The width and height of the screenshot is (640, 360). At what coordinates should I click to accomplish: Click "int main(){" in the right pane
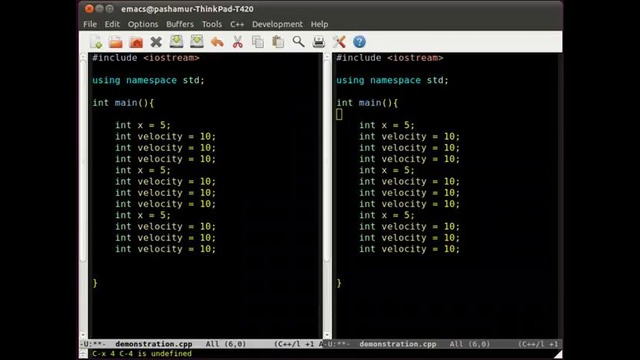click(x=367, y=102)
